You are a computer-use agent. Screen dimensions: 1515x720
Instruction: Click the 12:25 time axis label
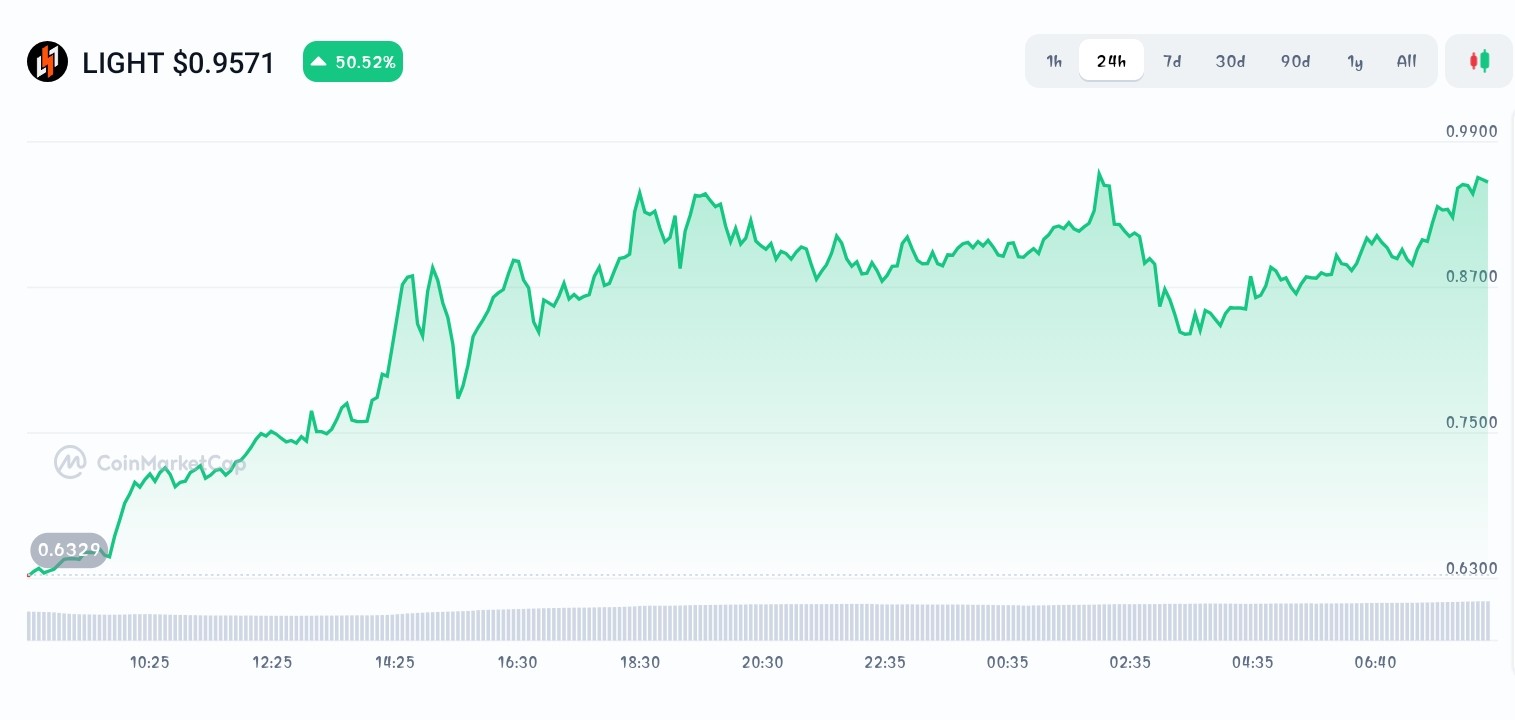click(272, 662)
